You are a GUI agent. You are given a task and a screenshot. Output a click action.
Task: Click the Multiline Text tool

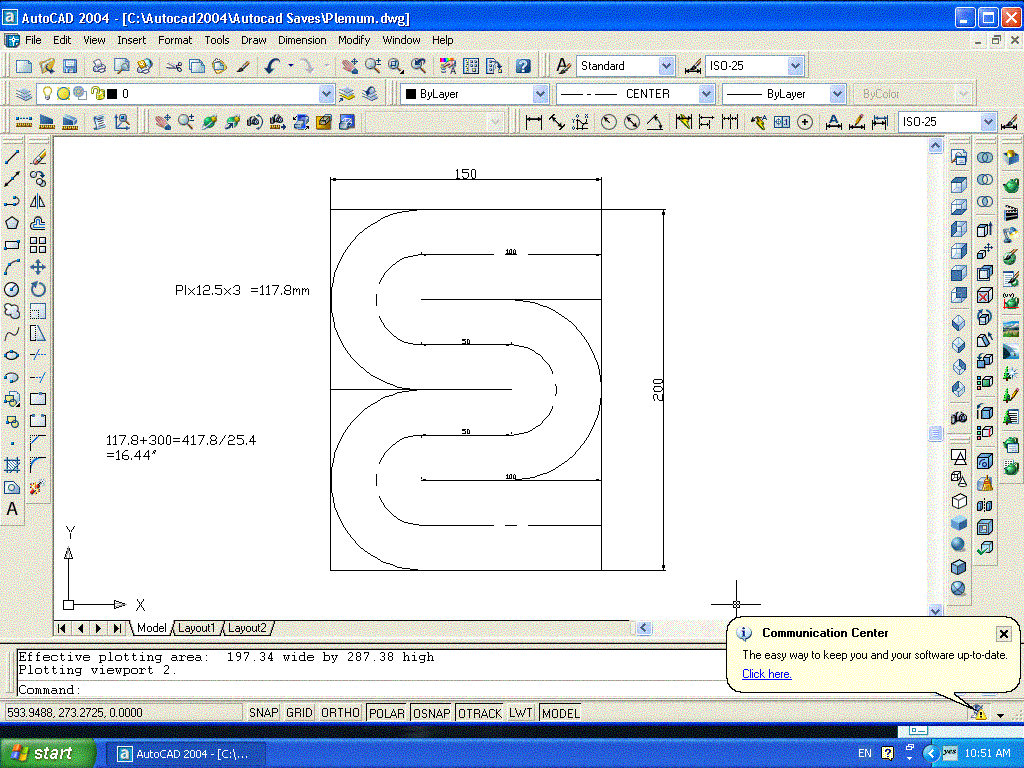[x=12, y=509]
